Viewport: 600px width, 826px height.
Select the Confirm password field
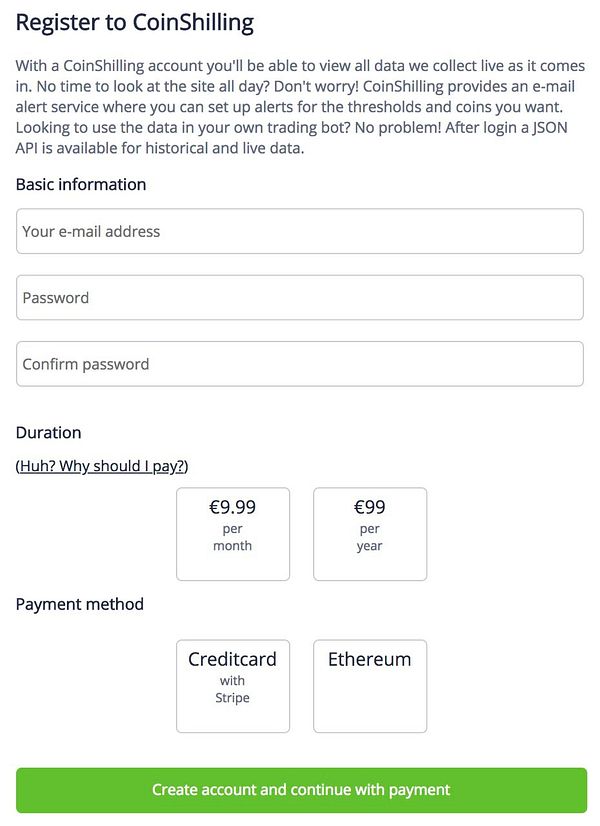[x=300, y=364]
